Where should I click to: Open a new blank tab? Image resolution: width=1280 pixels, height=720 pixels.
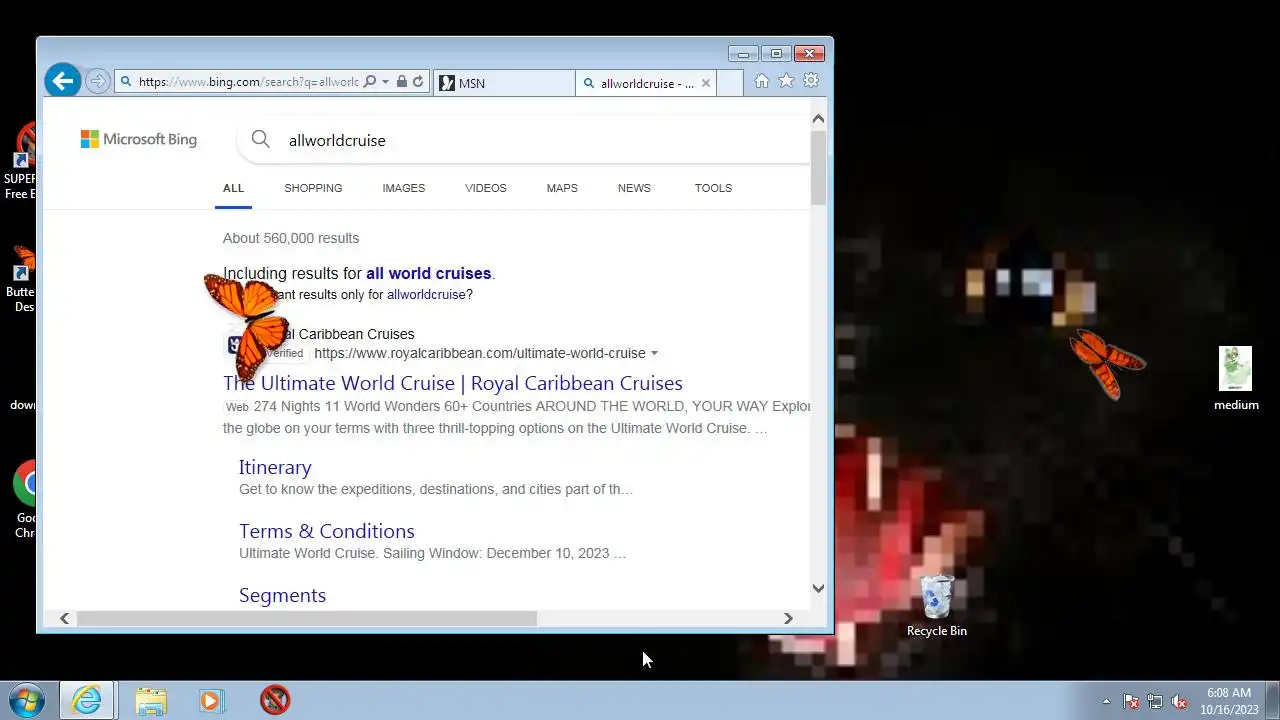730,83
